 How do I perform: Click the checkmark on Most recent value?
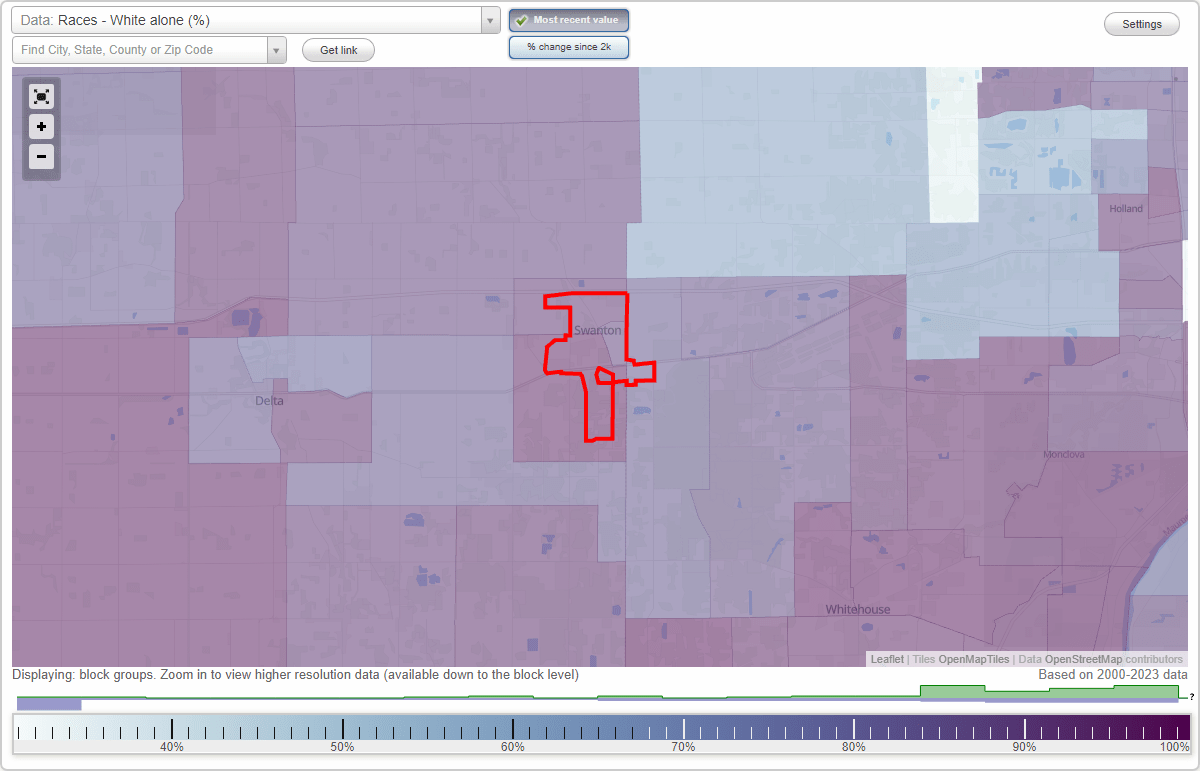[523, 19]
